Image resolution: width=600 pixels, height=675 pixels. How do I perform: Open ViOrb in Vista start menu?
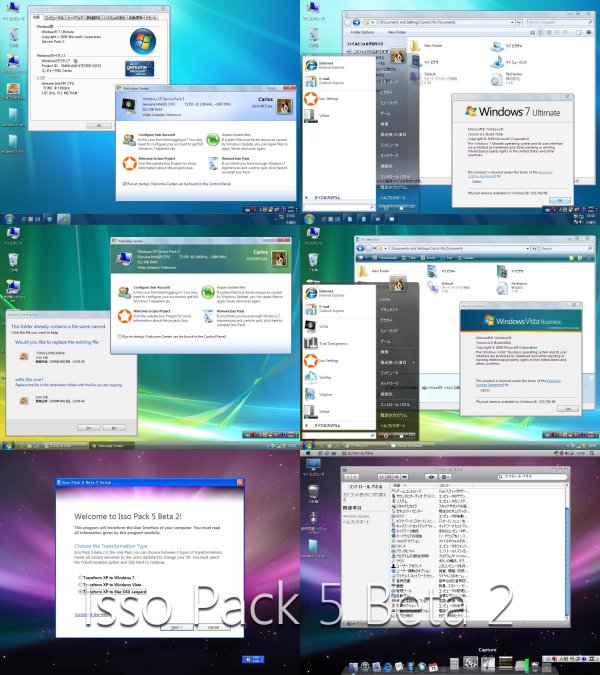[311, 327]
